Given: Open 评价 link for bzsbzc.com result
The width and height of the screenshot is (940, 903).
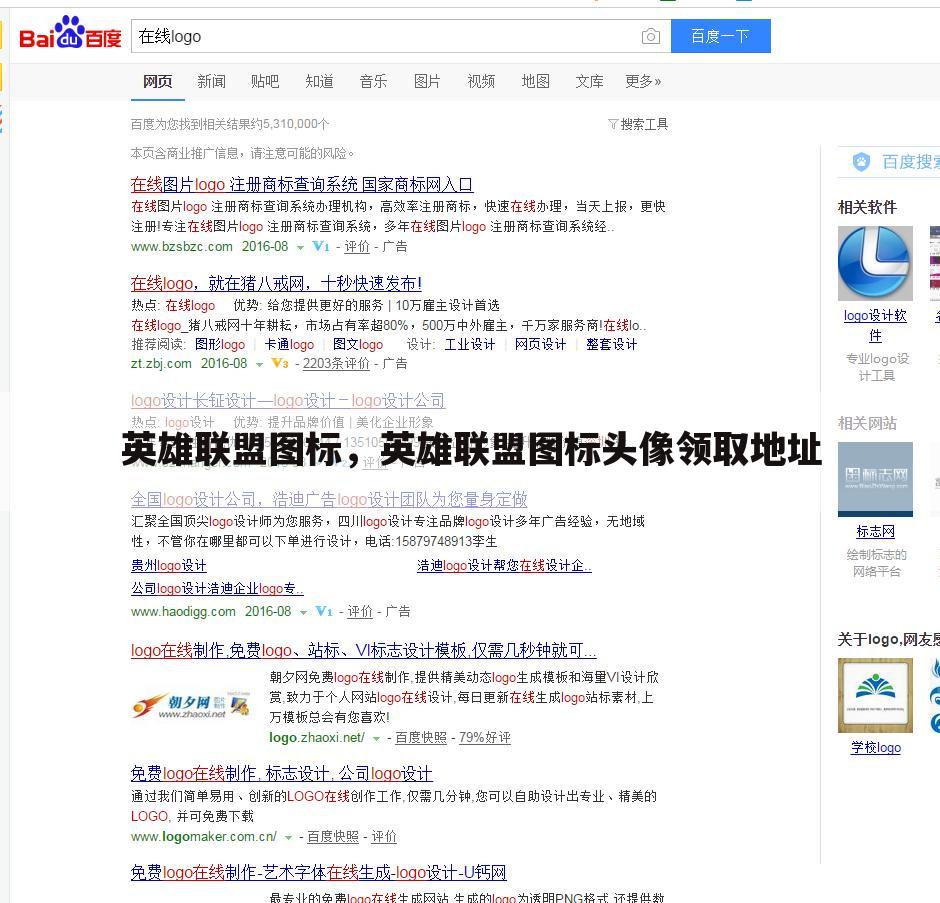Looking at the screenshot, I should click(357, 246).
